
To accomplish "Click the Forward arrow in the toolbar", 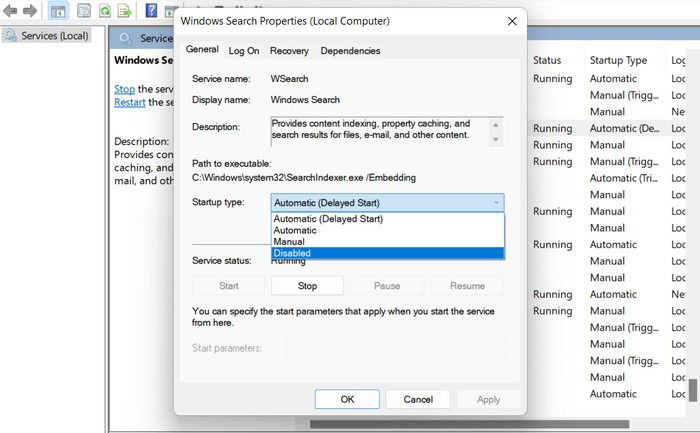I will click(30, 10).
